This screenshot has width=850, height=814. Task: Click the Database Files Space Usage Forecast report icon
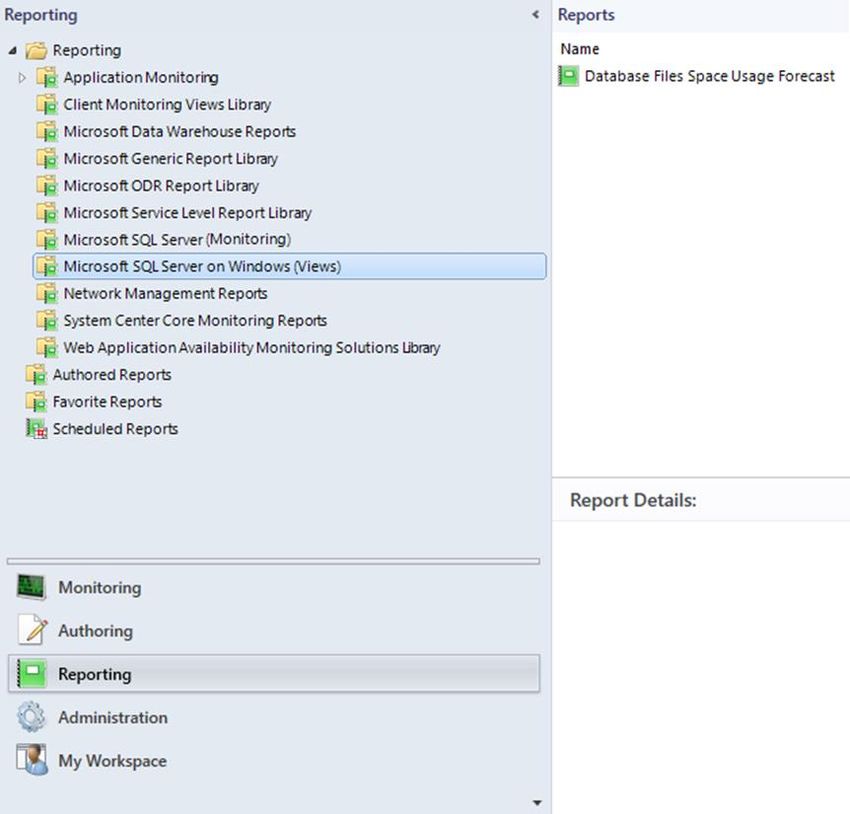pos(568,76)
